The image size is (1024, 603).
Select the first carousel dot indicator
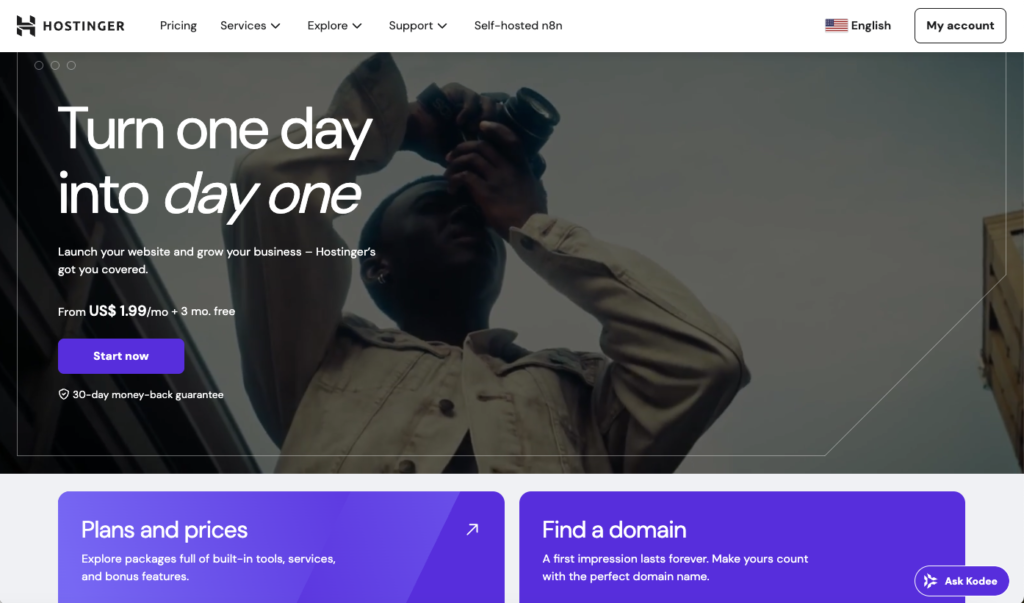39,65
